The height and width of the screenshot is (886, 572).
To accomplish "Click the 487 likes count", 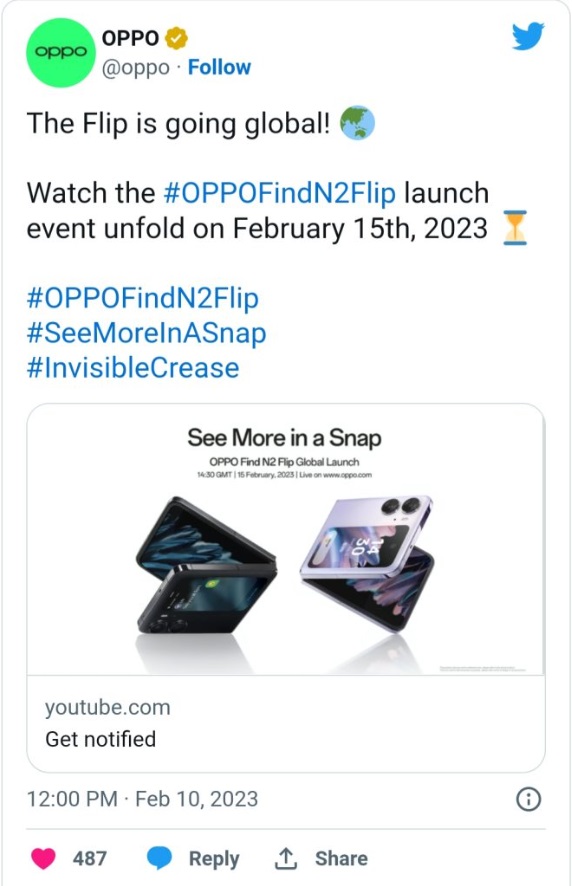I will (x=89, y=858).
